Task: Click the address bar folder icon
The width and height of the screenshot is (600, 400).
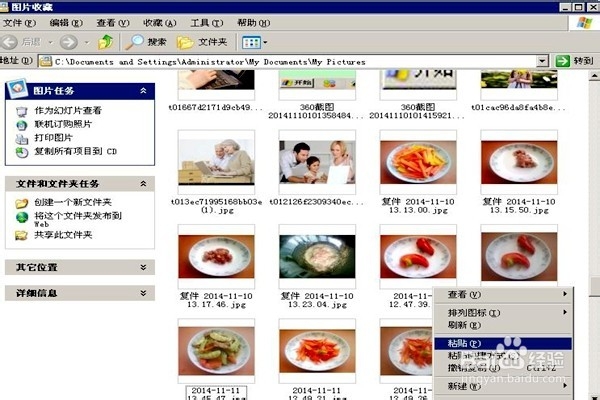Action: pyautogui.click(x=46, y=61)
